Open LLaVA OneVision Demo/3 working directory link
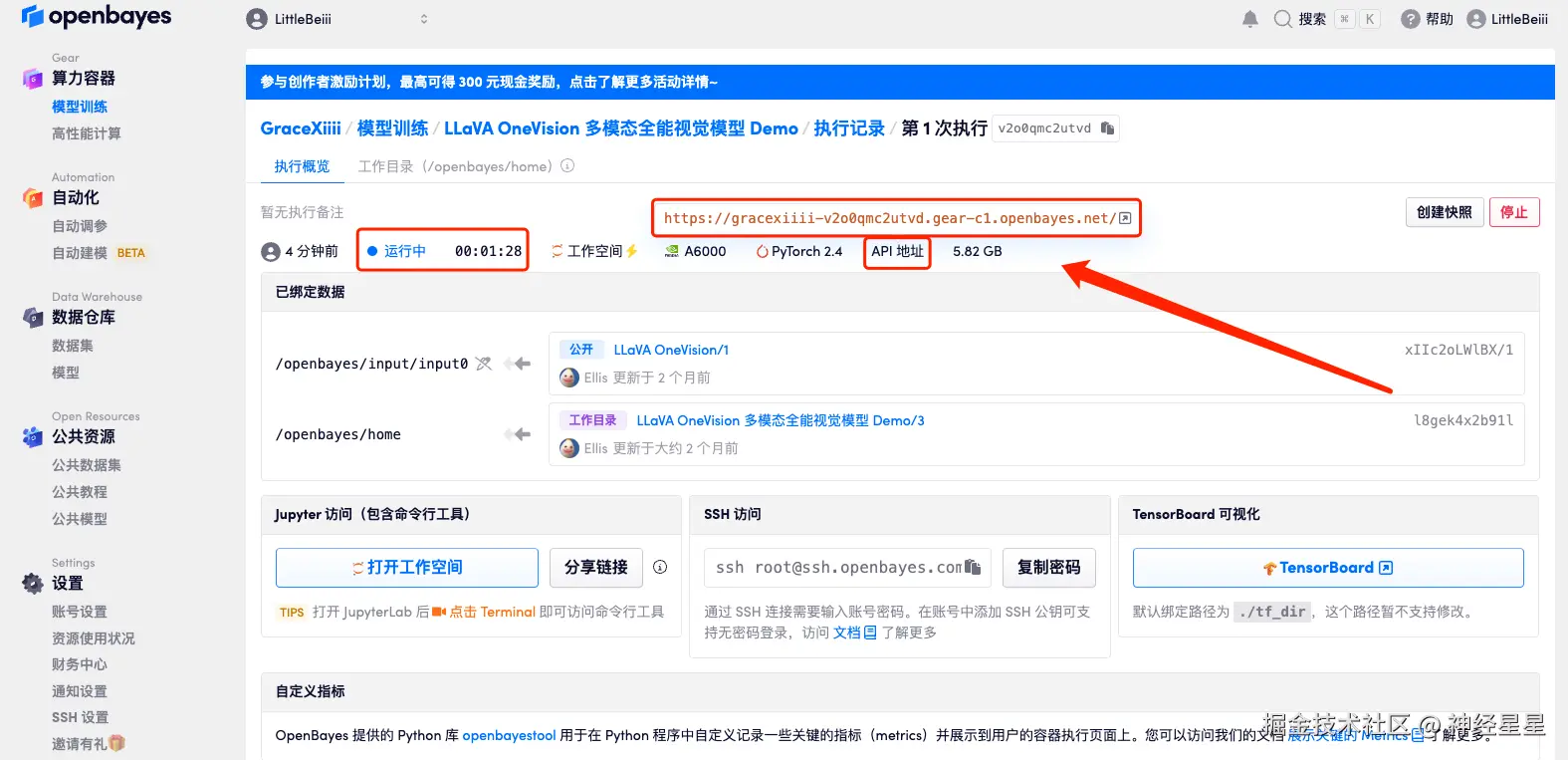Screen dimensions: 1568x760 (781, 420)
